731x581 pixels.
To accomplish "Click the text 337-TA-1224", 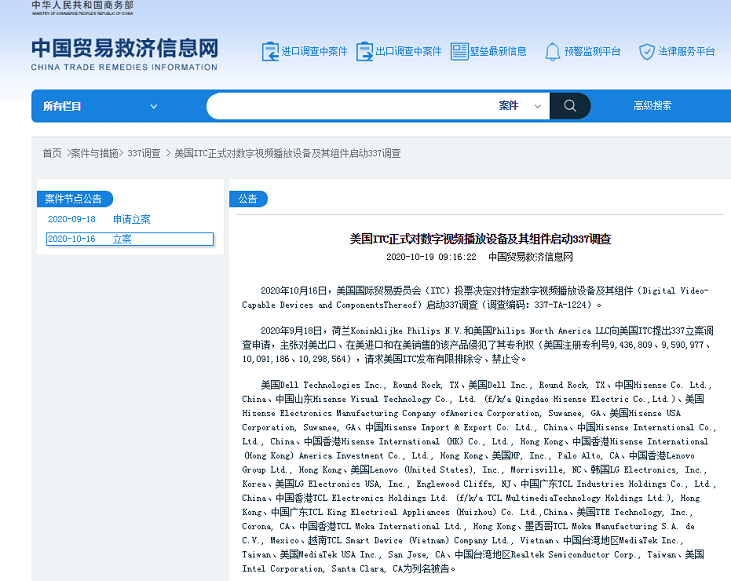I will (x=559, y=305).
